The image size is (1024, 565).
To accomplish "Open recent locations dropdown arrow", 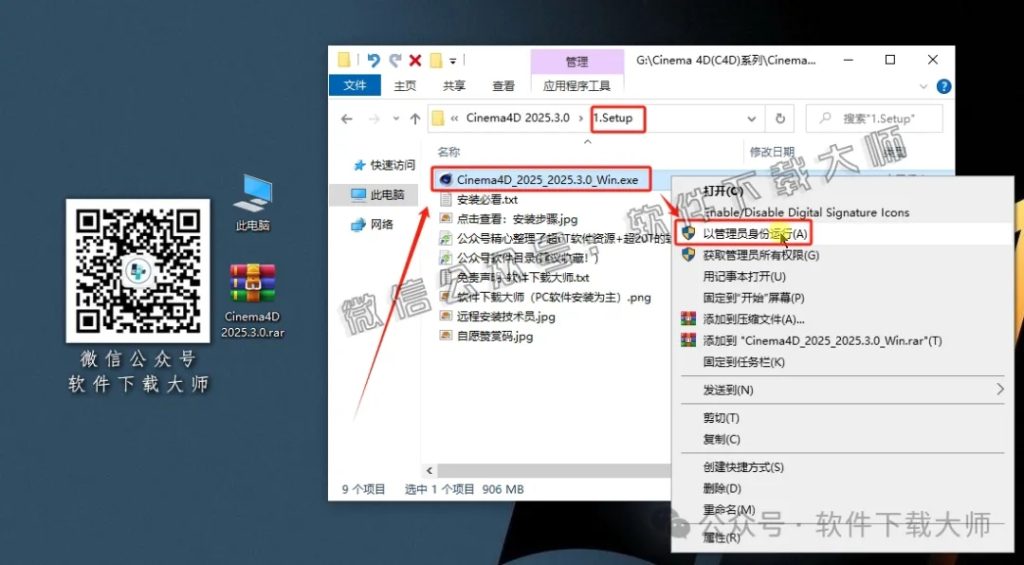I will coord(396,119).
